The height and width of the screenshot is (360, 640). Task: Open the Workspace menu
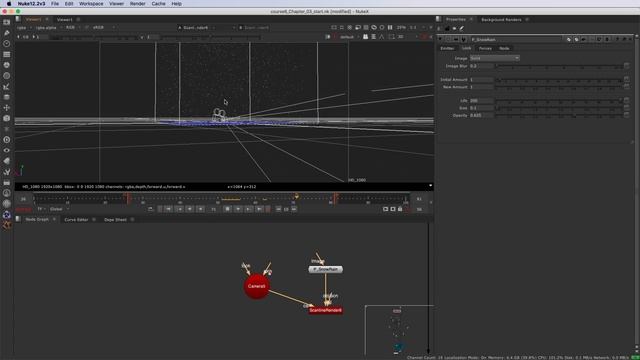(x=91, y=4)
